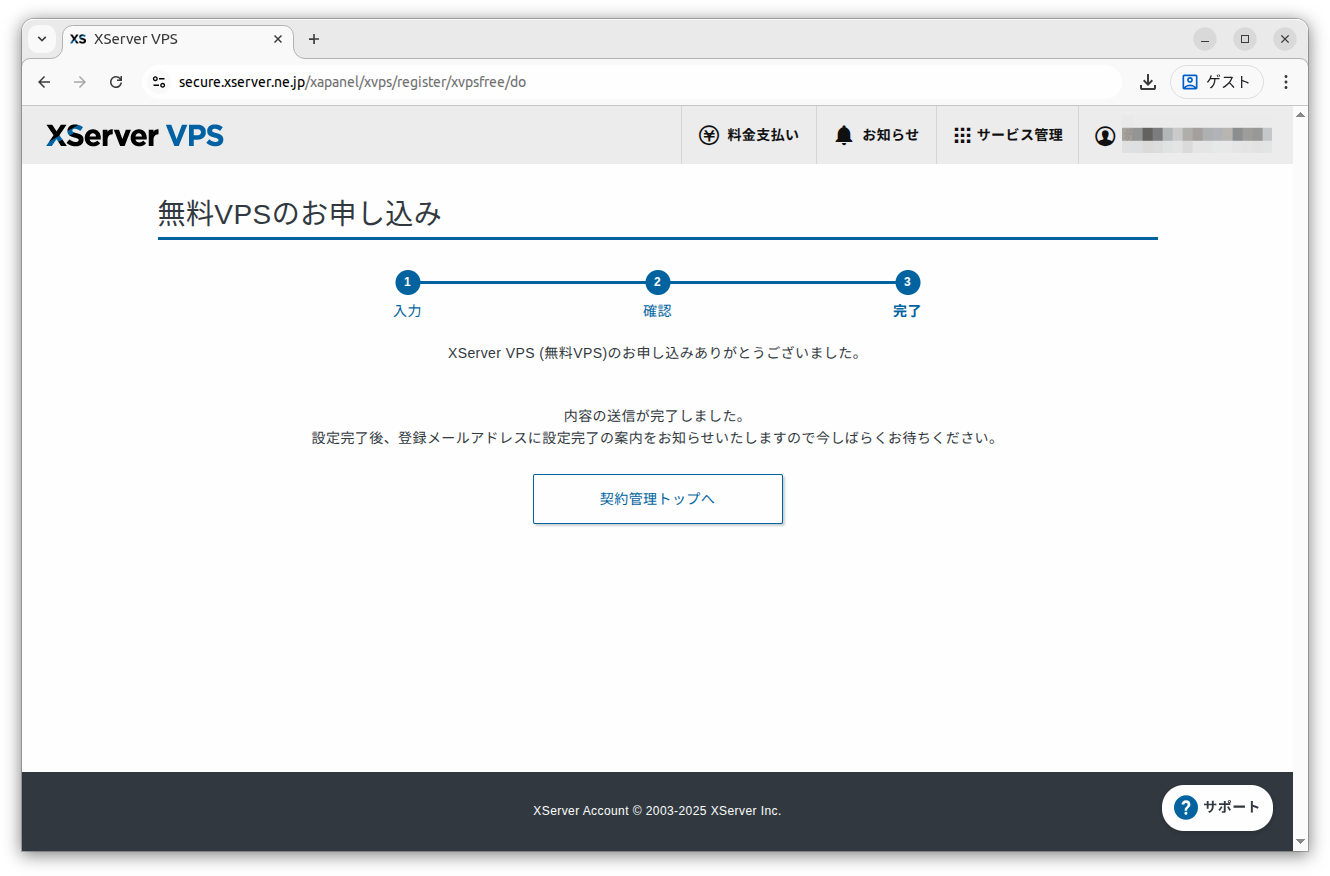The height and width of the screenshot is (876, 1330).
Task: Open the ゲスト profile menu
Action: coord(1216,82)
